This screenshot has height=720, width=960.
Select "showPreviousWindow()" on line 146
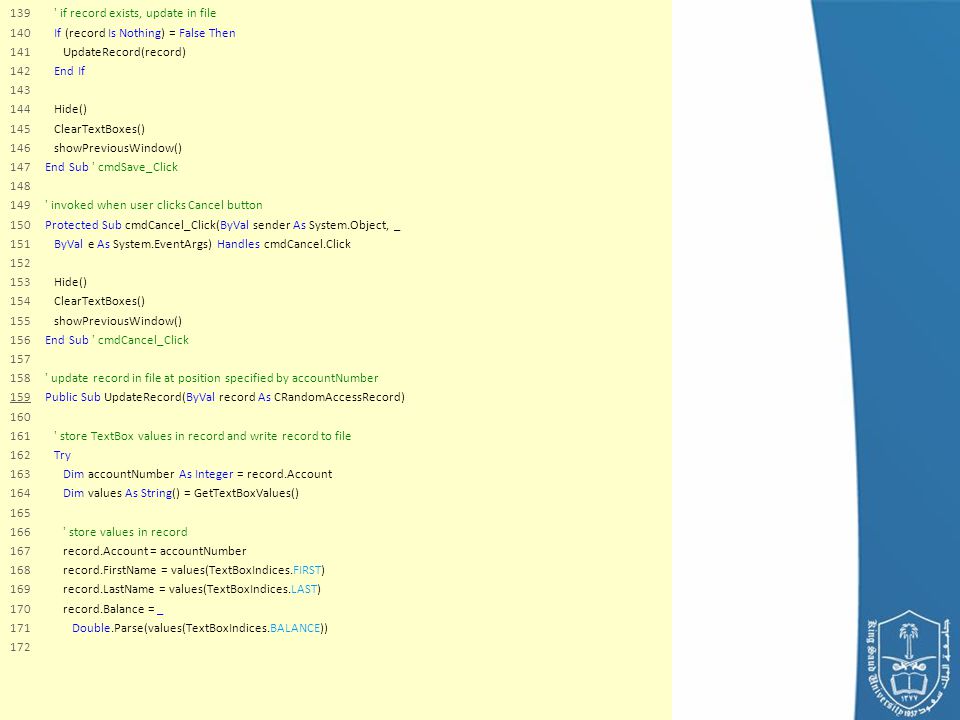[118, 148]
